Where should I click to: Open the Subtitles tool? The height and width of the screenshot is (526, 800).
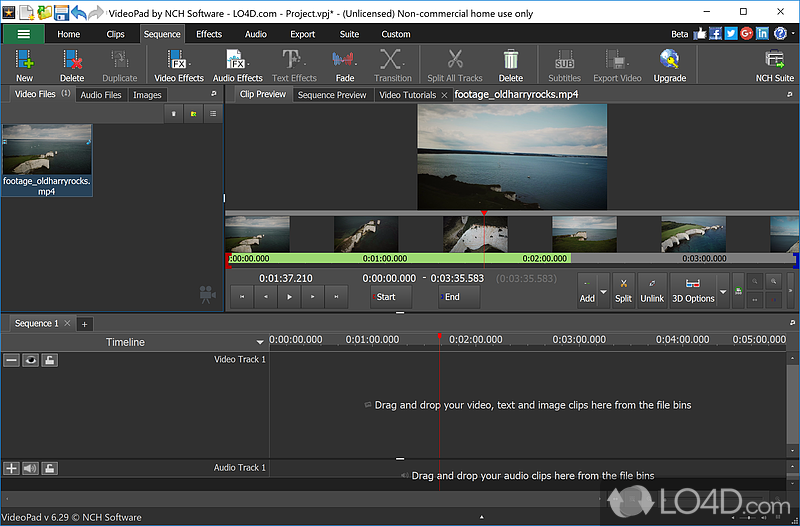pos(564,65)
